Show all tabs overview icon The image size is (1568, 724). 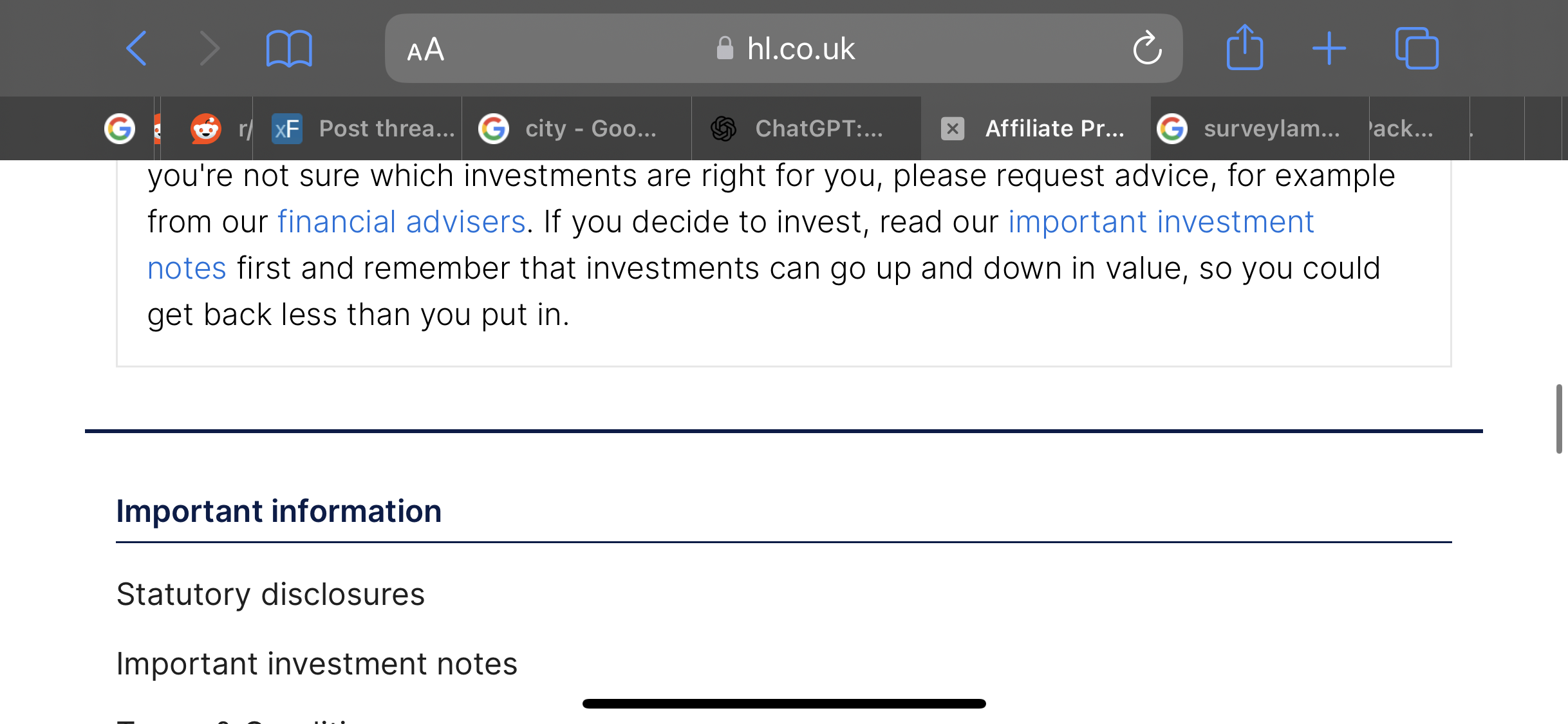[x=1417, y=48]
